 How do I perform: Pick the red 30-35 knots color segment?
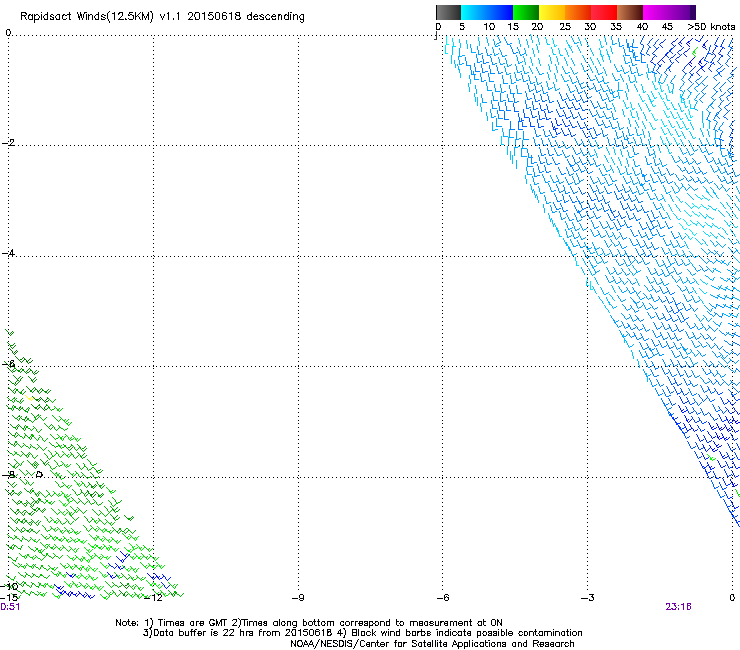(604, 12)
